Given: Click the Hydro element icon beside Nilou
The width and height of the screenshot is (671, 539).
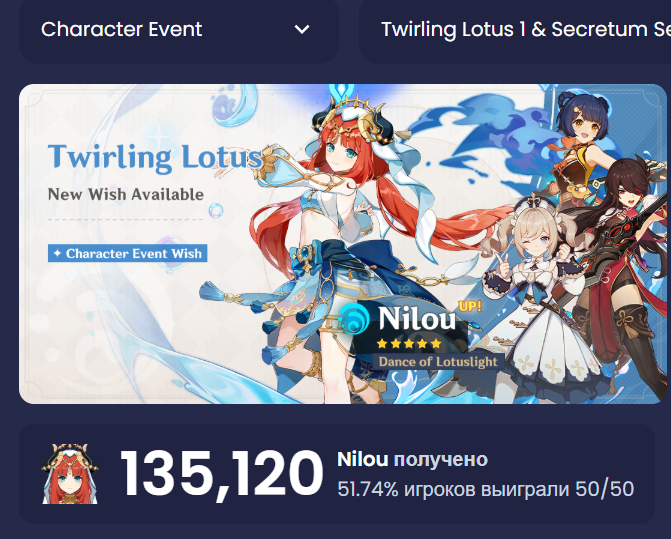Looking at the screenshot, I should tap(354, 319).
